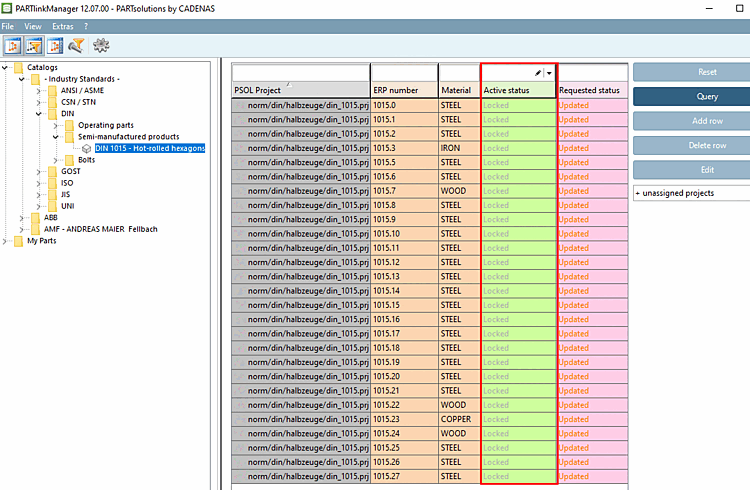
Task: Click the funnel filter toolbar icon
Action: (76, 45)
